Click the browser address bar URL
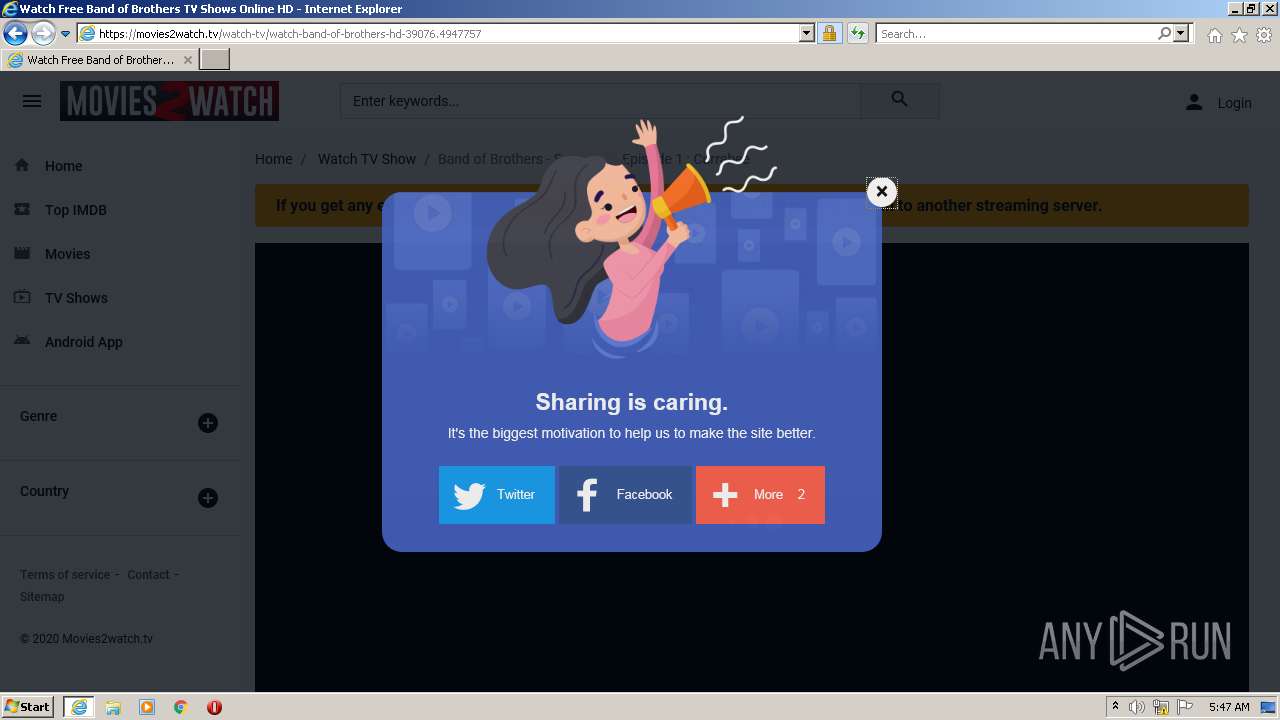 [290, 34]
